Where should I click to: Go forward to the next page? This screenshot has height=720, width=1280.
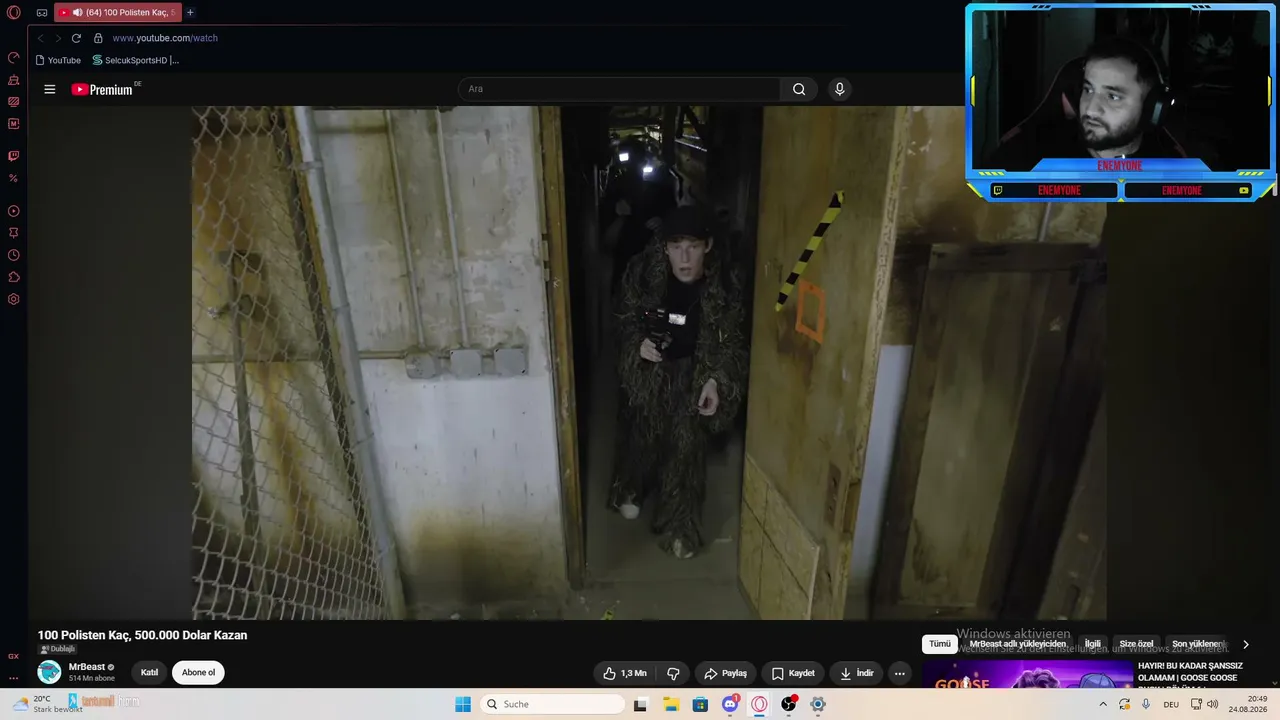(x=58, y=38)
